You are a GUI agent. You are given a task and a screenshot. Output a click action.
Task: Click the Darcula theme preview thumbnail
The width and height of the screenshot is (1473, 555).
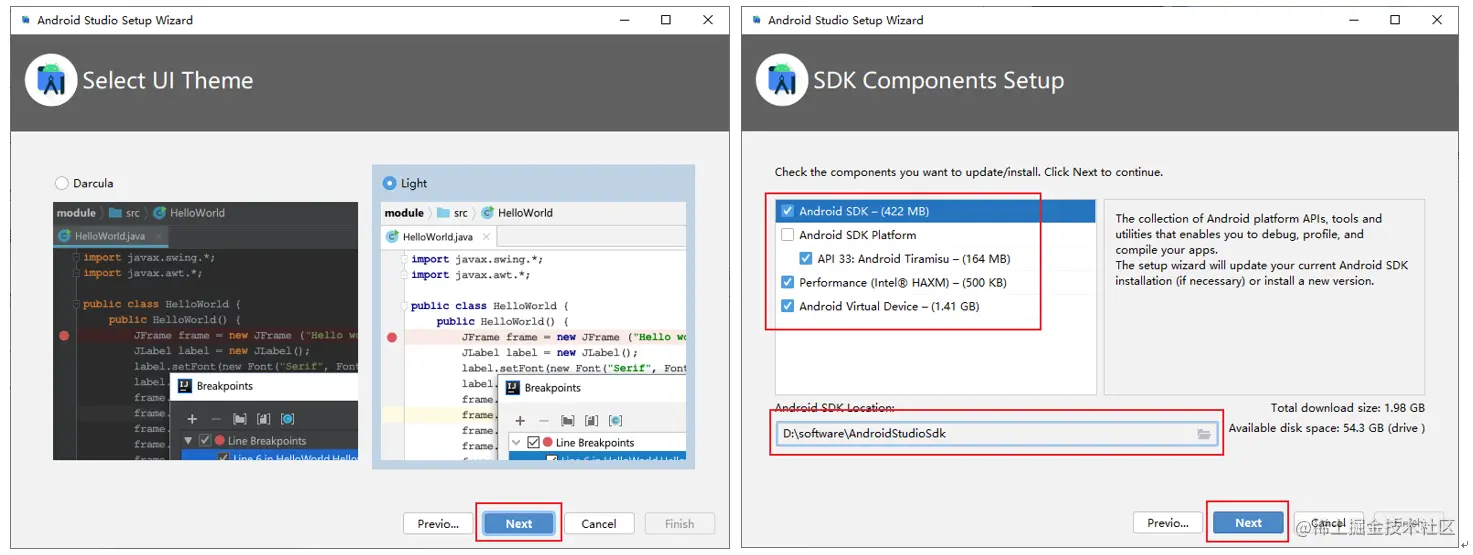tap(205, 331)
